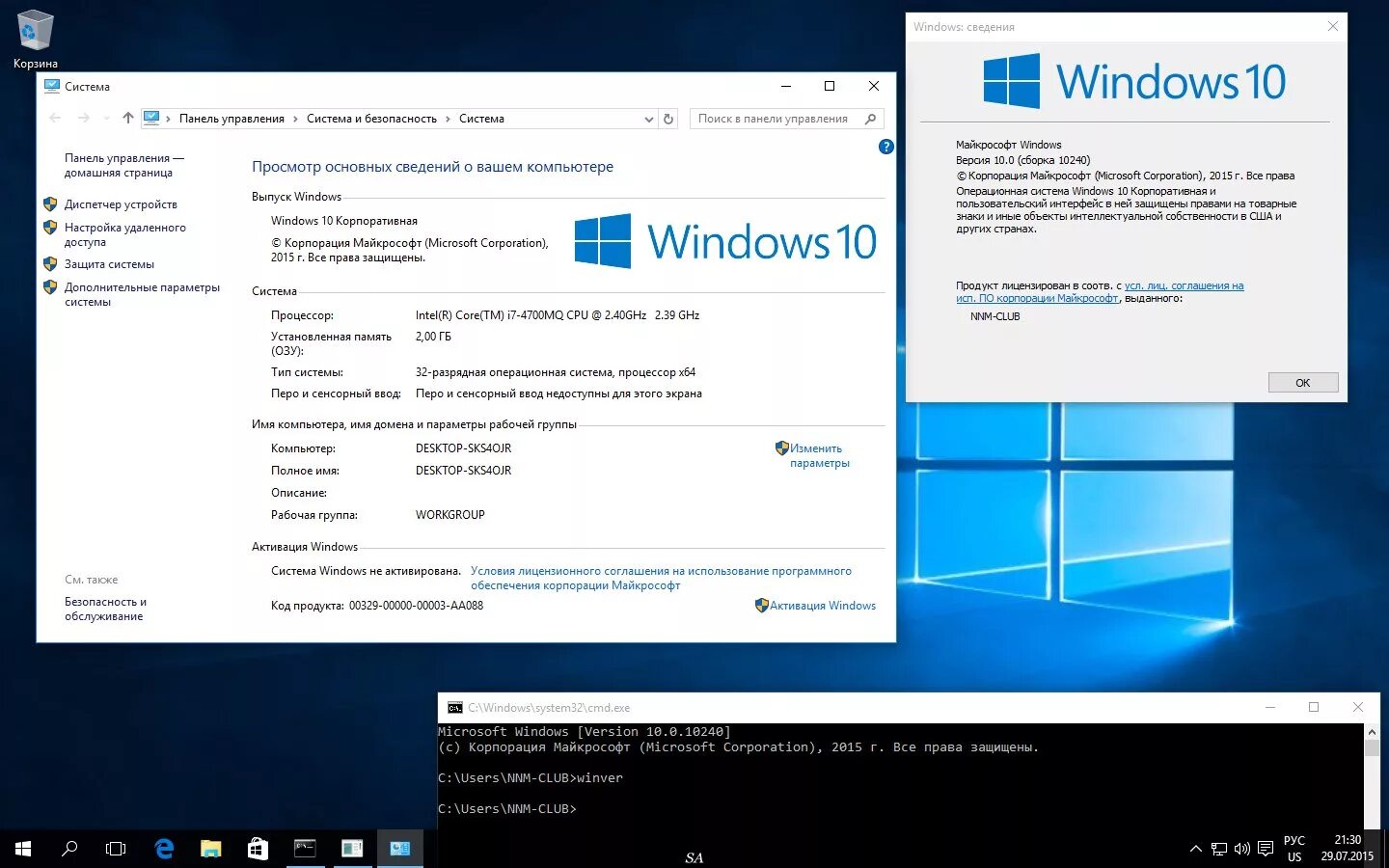Open File Explorer from the taskbar

(211, 849)
